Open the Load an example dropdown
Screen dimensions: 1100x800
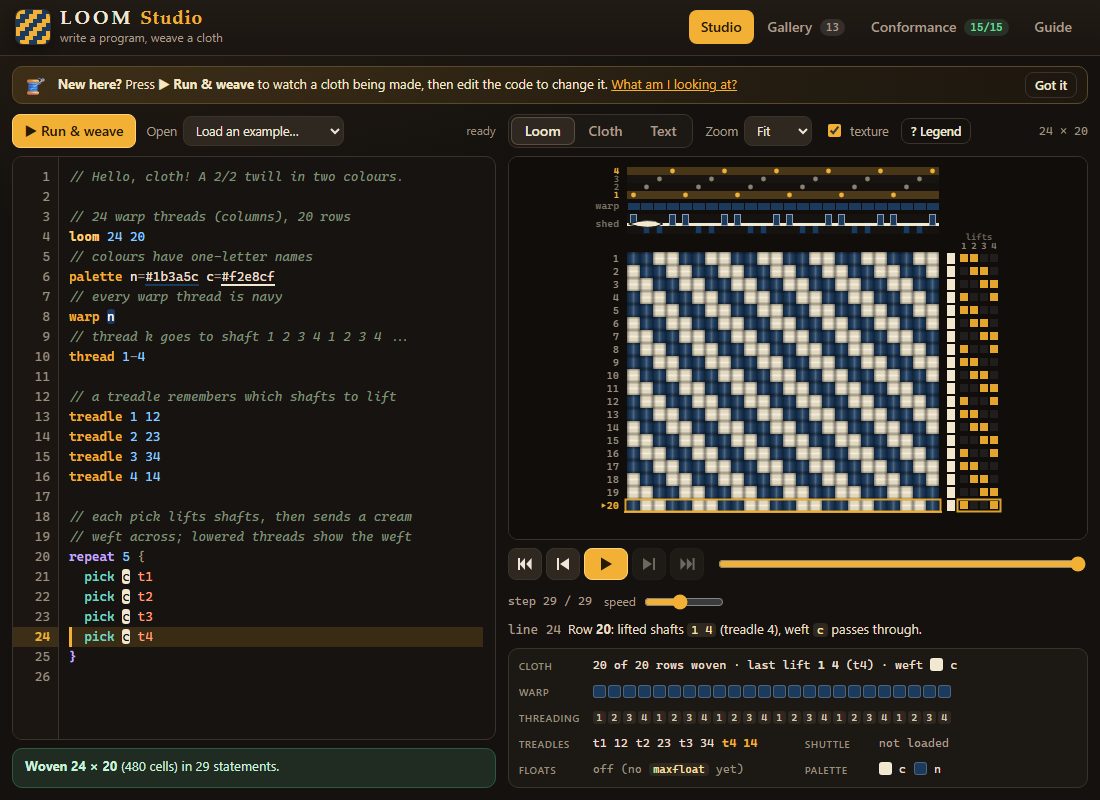(264, 131)
